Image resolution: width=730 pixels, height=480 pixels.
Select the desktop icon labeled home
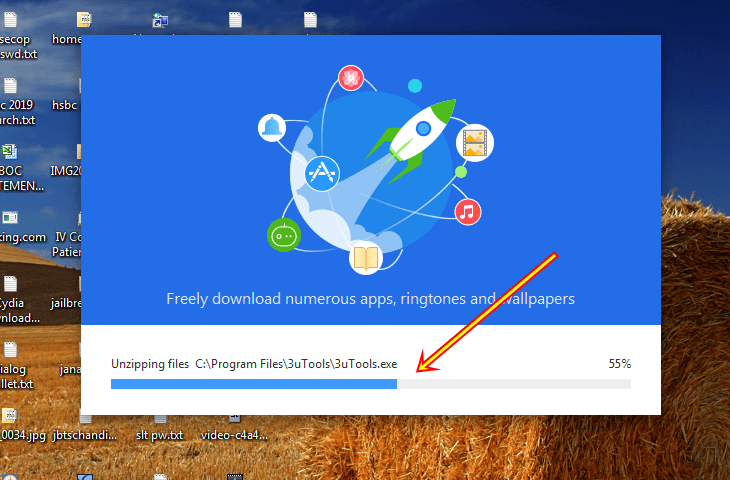tap(84, 20)
